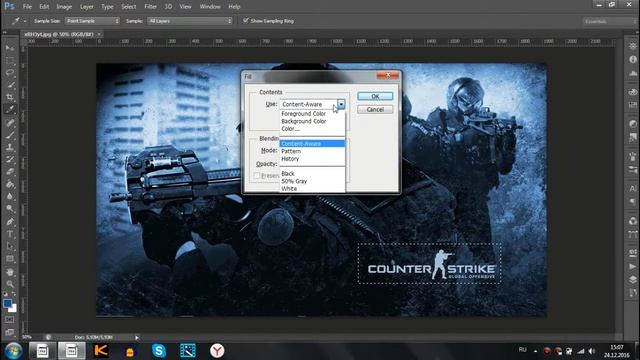Select the Magic Wand tool

coord(10,85)
